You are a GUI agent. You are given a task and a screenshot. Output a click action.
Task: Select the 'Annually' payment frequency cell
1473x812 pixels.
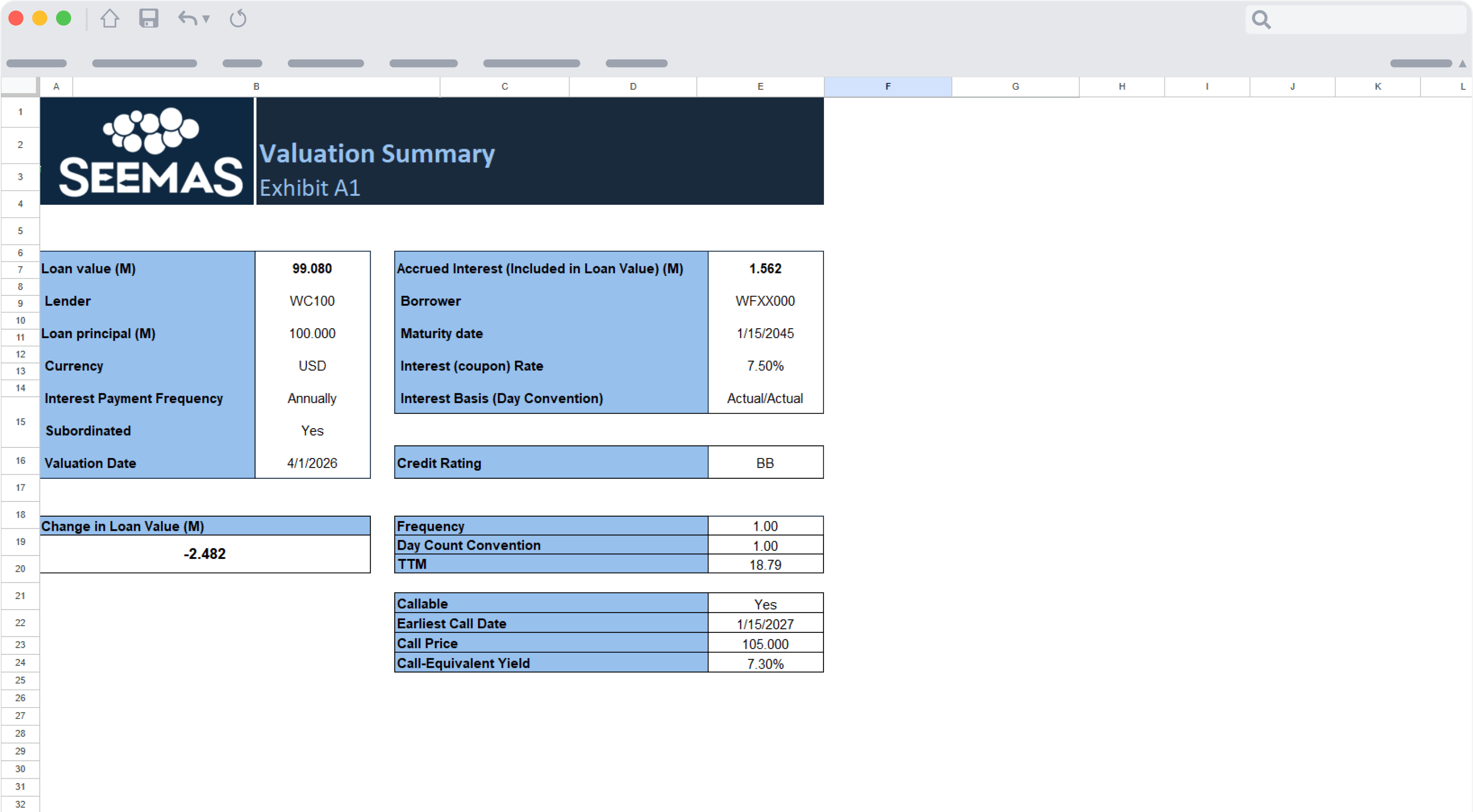(x=312, y=398)
